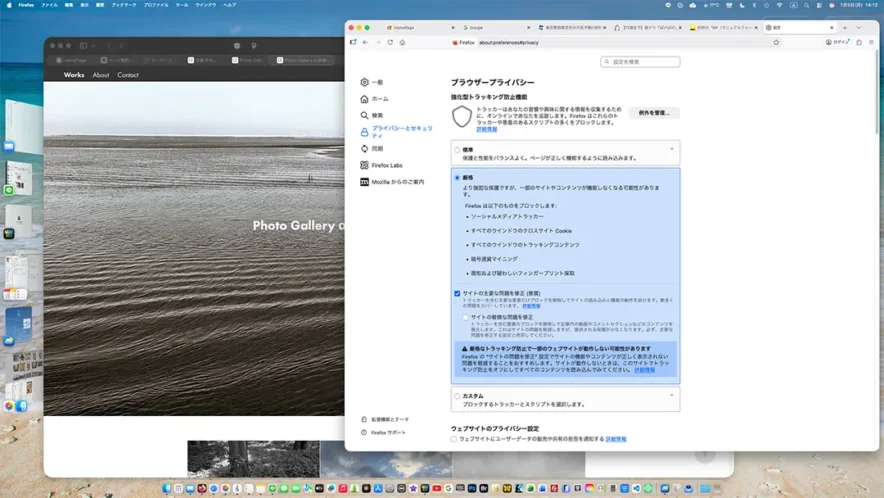
Task: Select the 標準 (Standard) protection radio button
Action: [457, 150]
